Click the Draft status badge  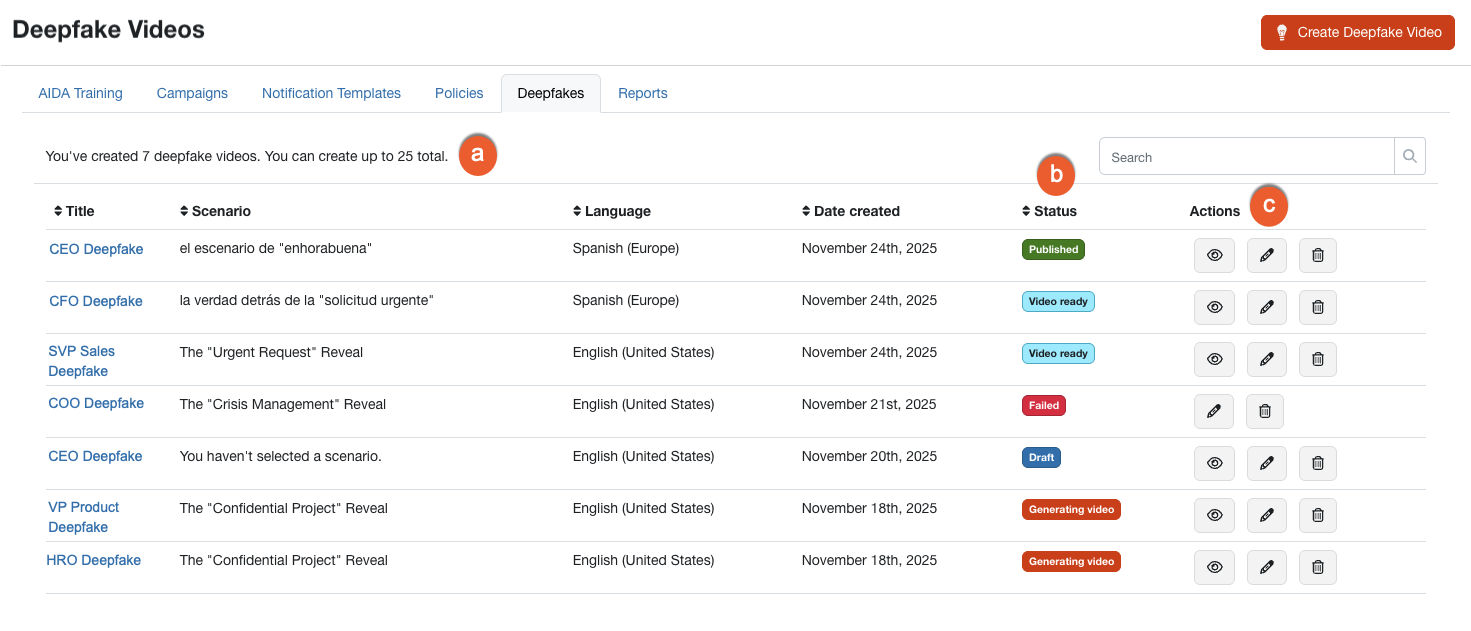1041,457
